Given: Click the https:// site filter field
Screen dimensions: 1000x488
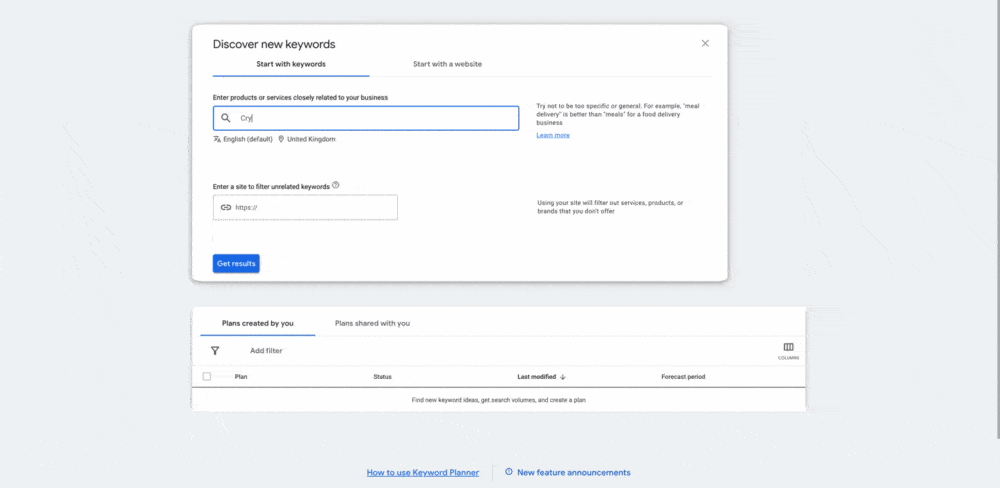Looking at the screenshot, I should [x=305, y=207].
